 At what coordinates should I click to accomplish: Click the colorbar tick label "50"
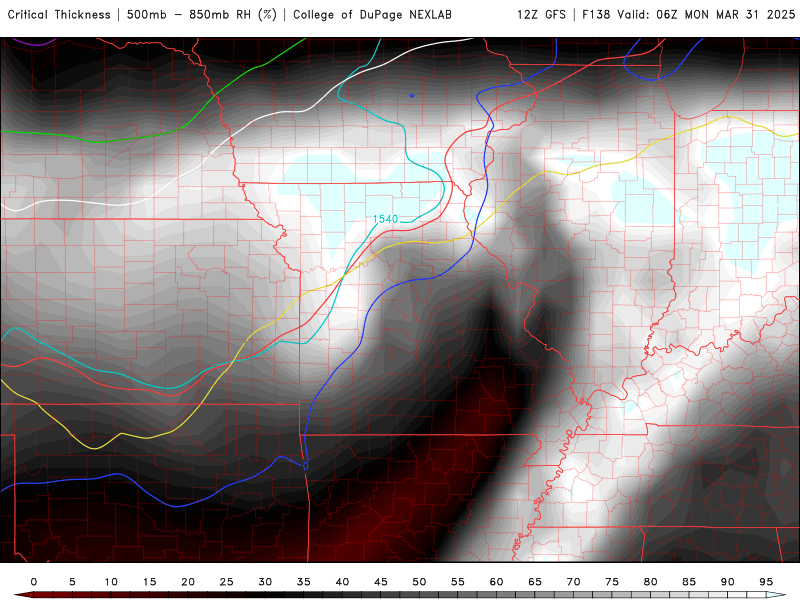[419, 582]
